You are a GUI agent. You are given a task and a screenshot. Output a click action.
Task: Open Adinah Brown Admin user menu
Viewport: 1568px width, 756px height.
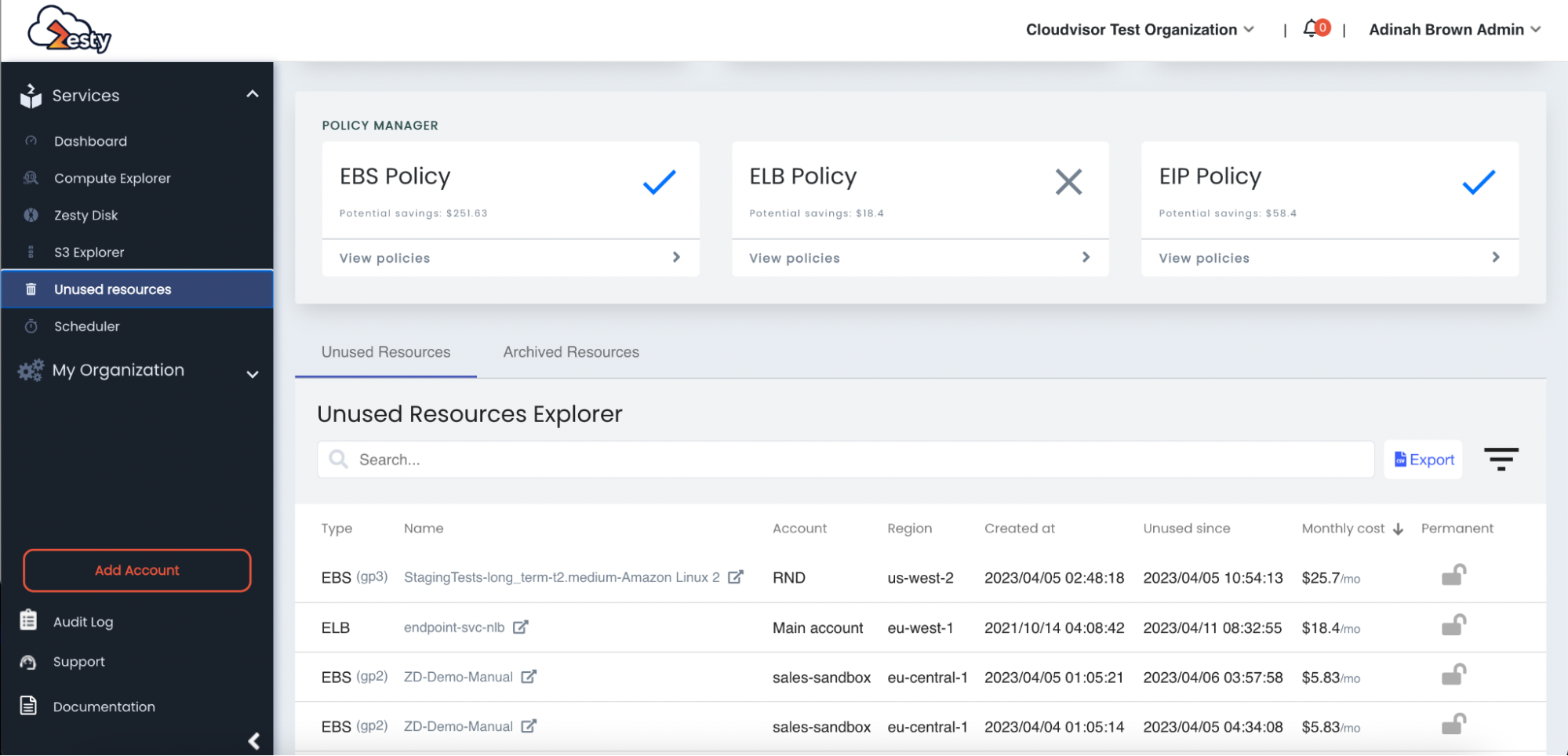(1454, 30)
